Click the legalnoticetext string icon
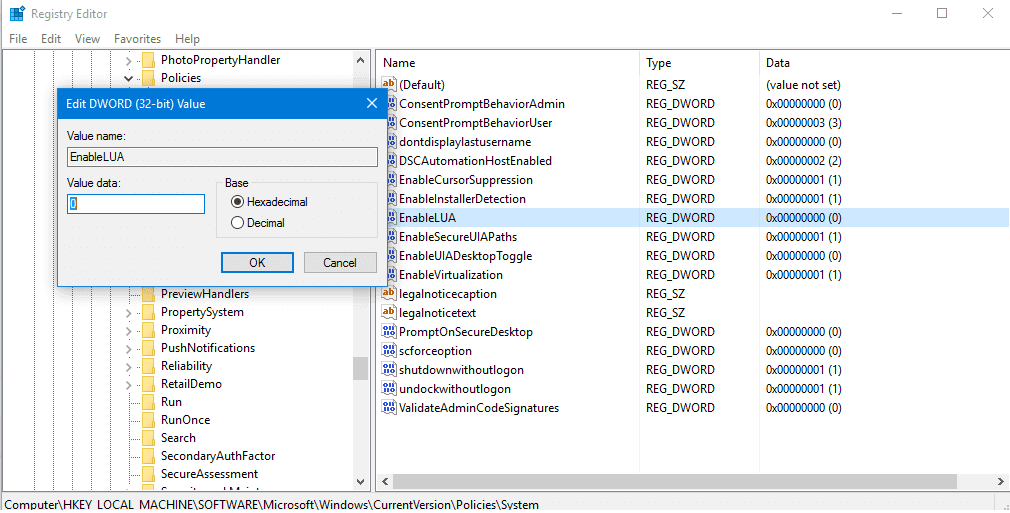The height and width of the screenshot is (513, 1010). [389, 313]
